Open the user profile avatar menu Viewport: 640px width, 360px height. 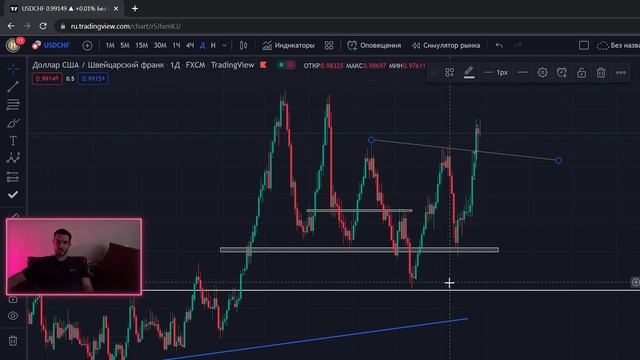pos(13,45)
